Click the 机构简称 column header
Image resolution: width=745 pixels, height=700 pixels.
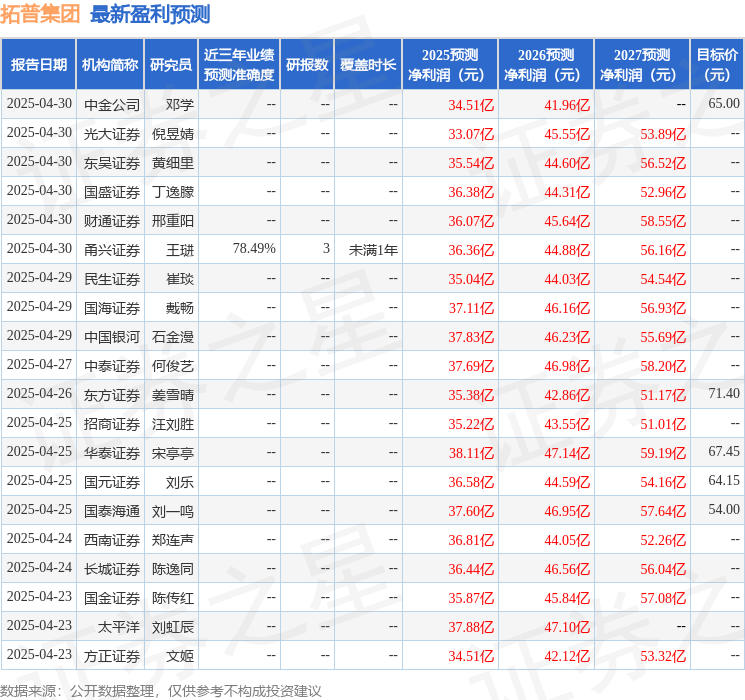[110, 65]
